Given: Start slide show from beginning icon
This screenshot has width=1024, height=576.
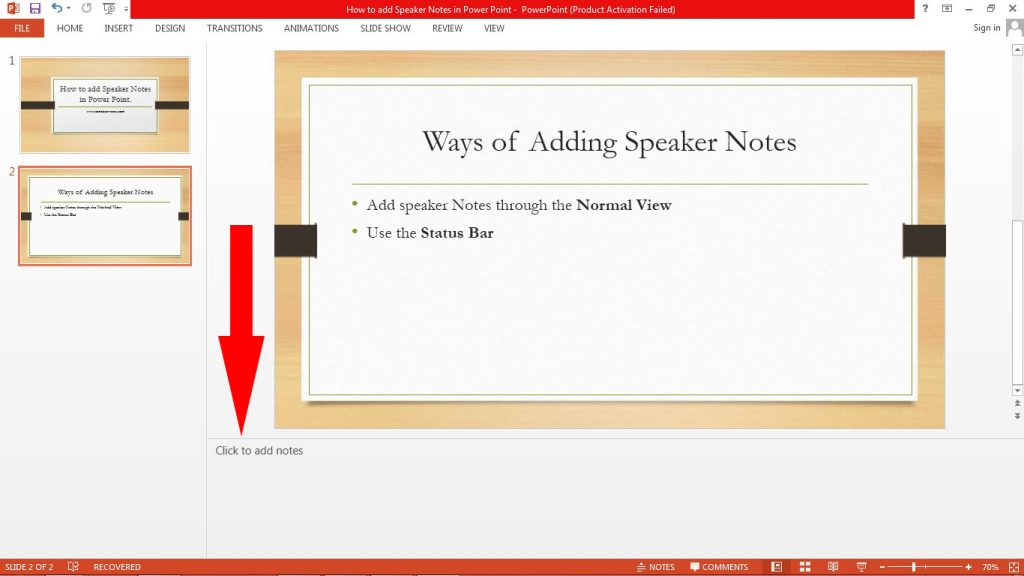Looking at the screenshot, I should (x=108, y=8).
